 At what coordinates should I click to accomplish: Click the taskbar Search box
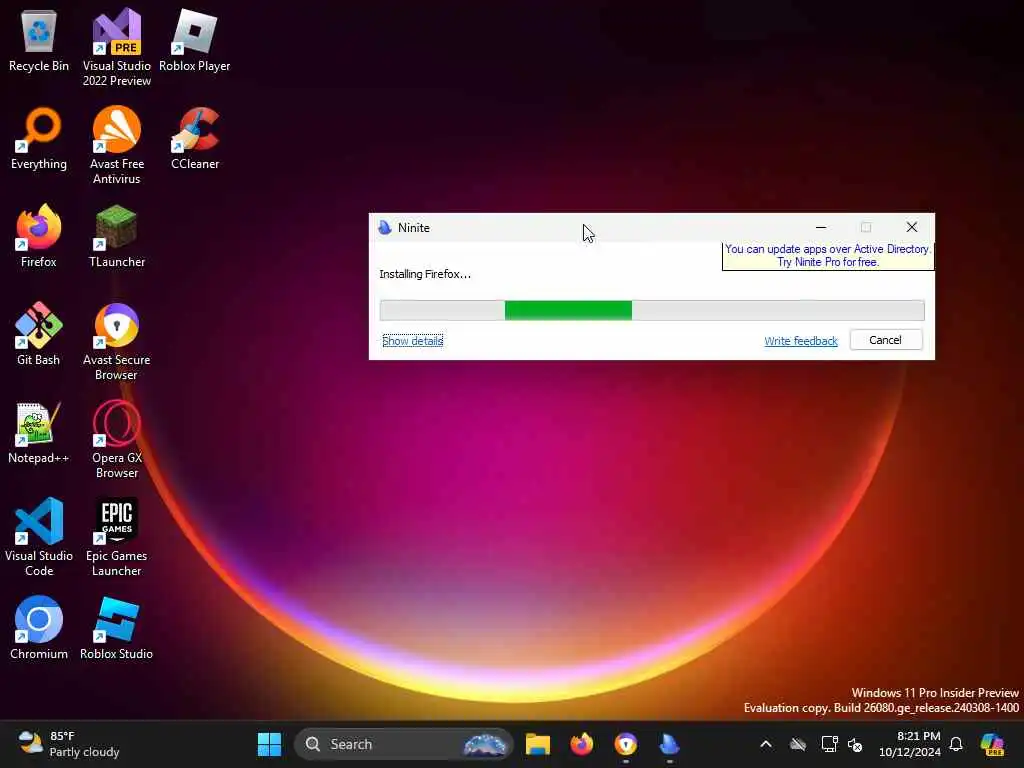click(404, 744)
